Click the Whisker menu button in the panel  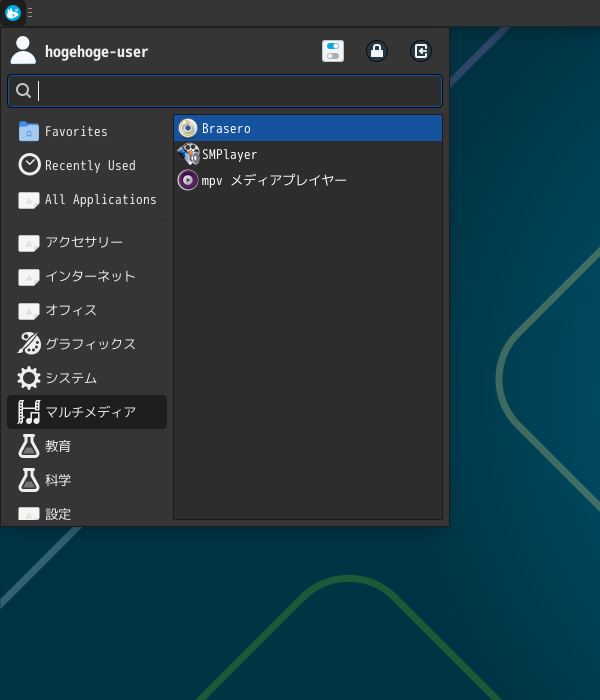13,13
